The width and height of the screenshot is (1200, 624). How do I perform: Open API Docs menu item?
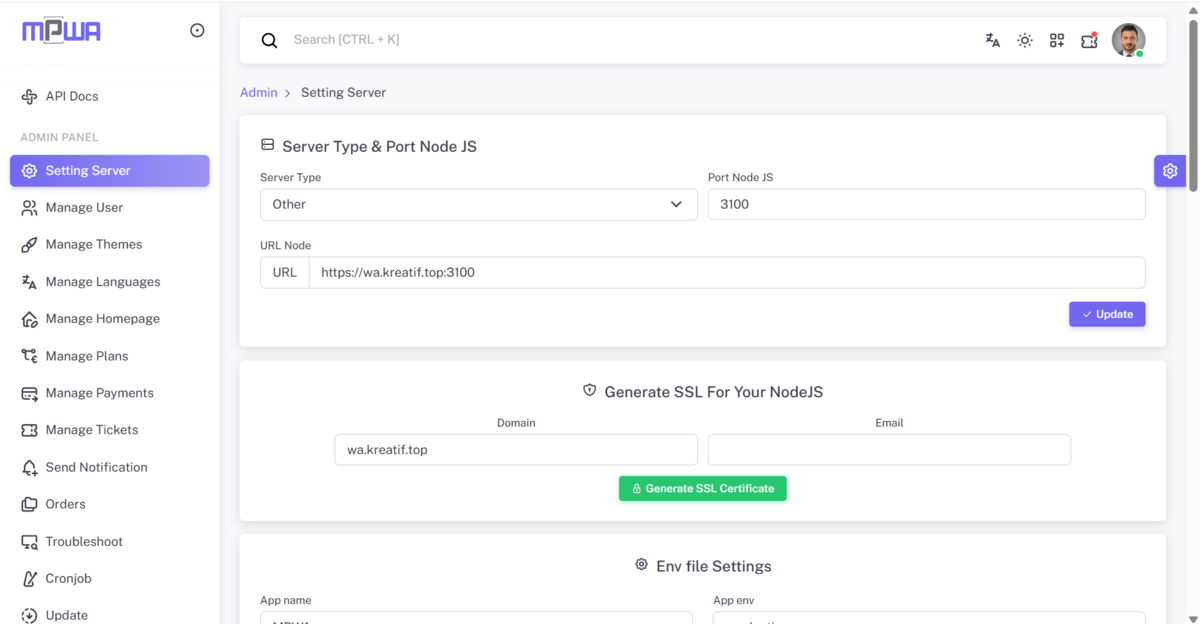pos(110,97)
